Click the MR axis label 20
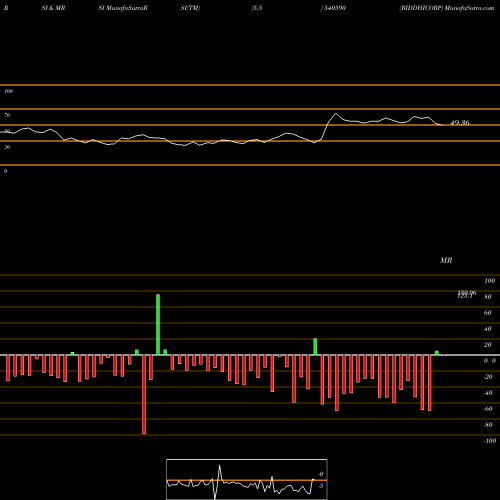500x500 pixels. pos(488,345)
